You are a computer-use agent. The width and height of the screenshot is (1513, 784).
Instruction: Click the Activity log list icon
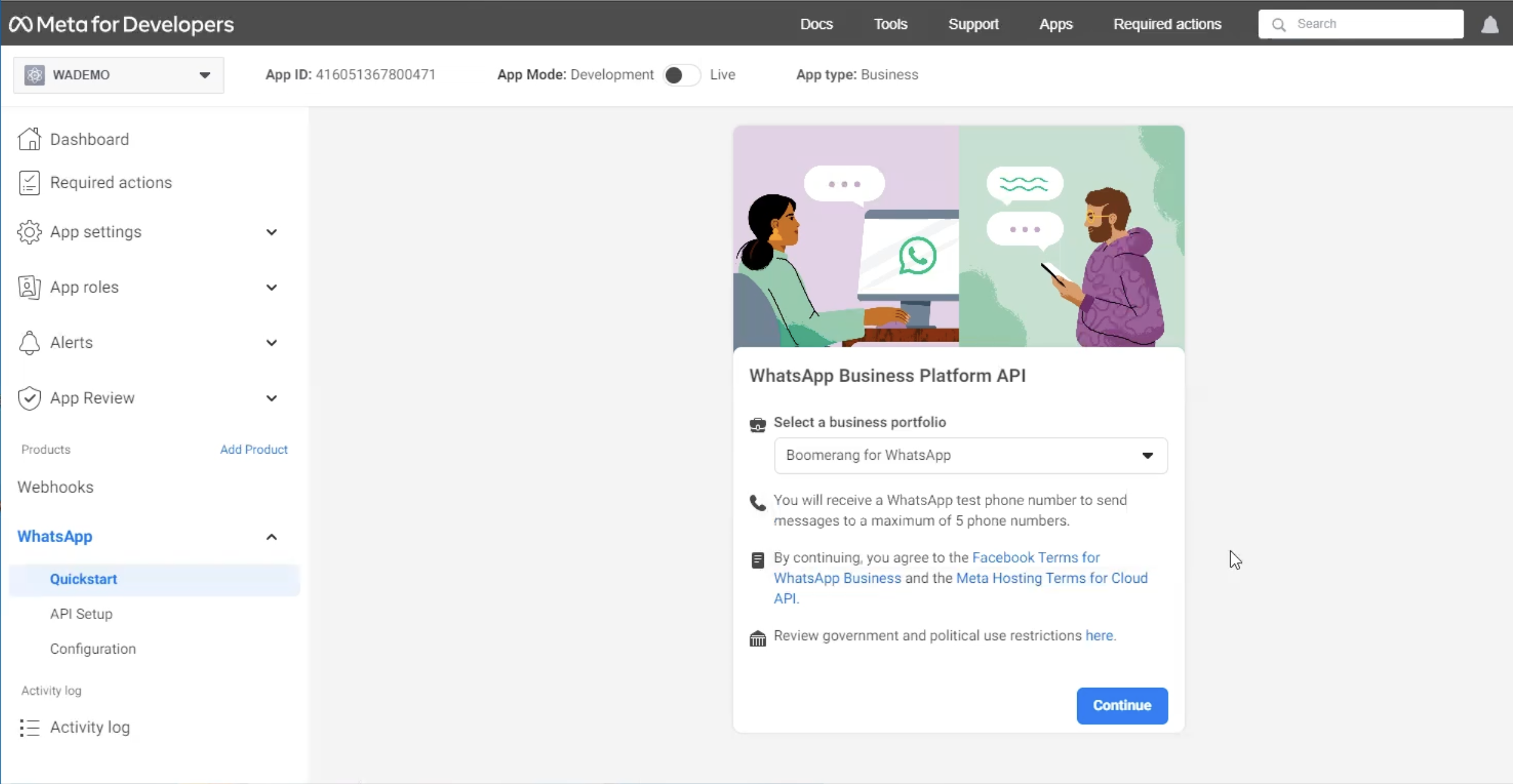[29, 727]
